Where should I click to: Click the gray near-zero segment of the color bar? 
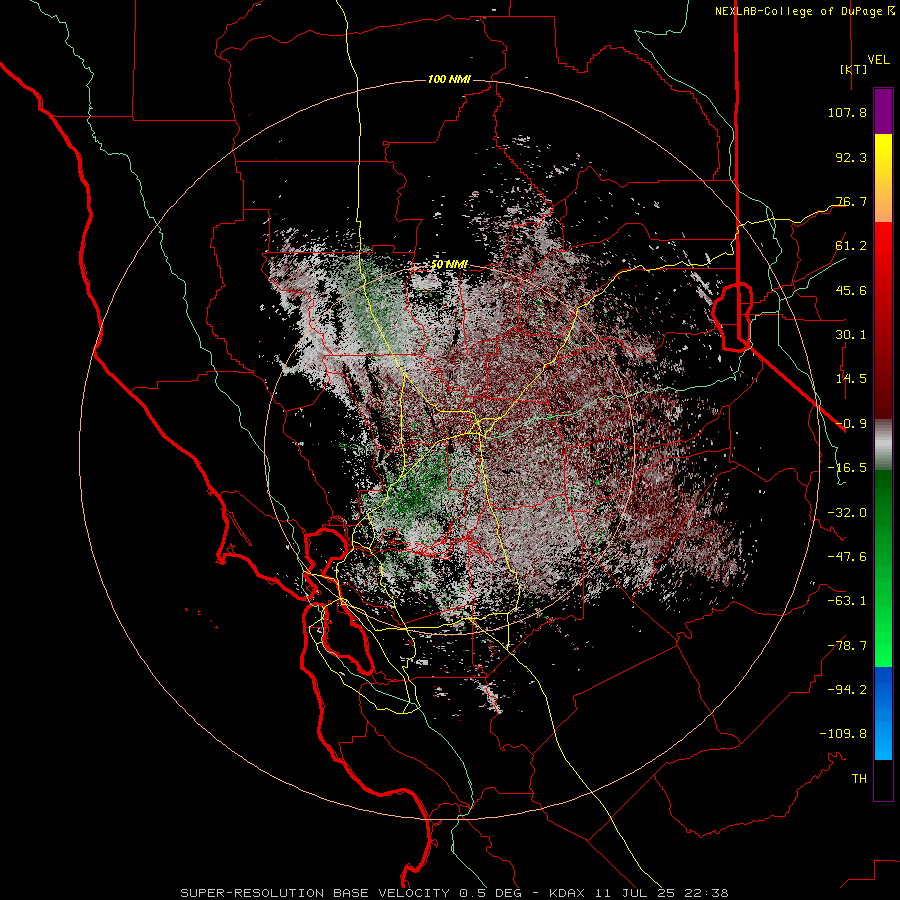(x=883, y=444)
